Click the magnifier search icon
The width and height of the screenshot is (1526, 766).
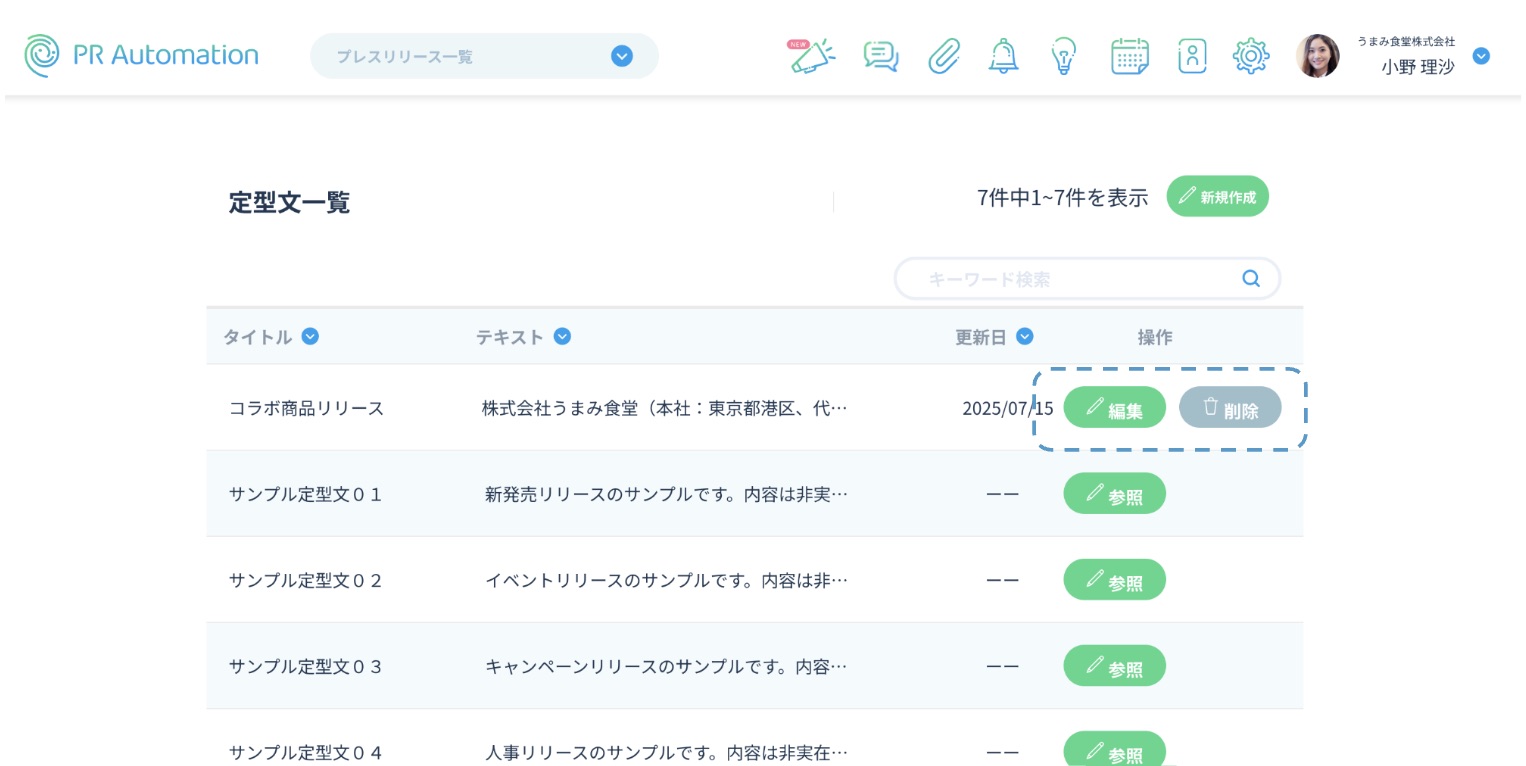click(x=1250, y=279)
